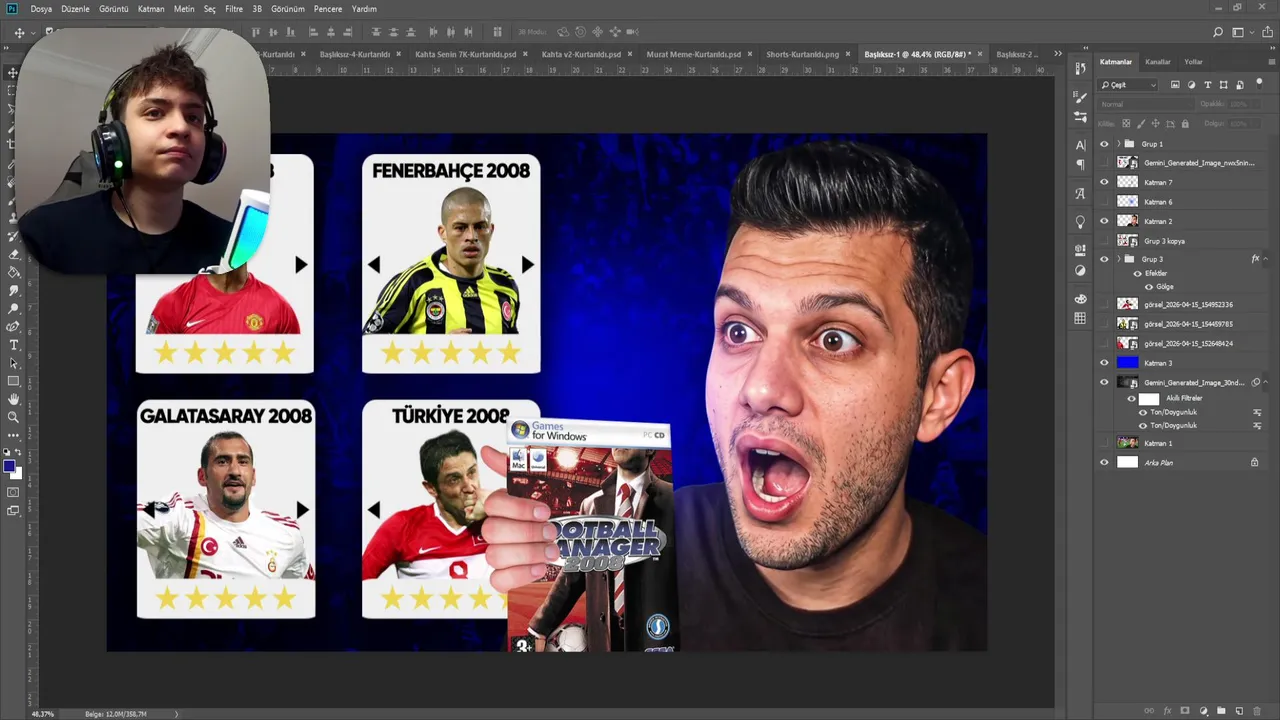The height and width of the screenshot is (720, 1280).
Task: Click the zoom percentage field in the status bar
Action: coord(43,714)
